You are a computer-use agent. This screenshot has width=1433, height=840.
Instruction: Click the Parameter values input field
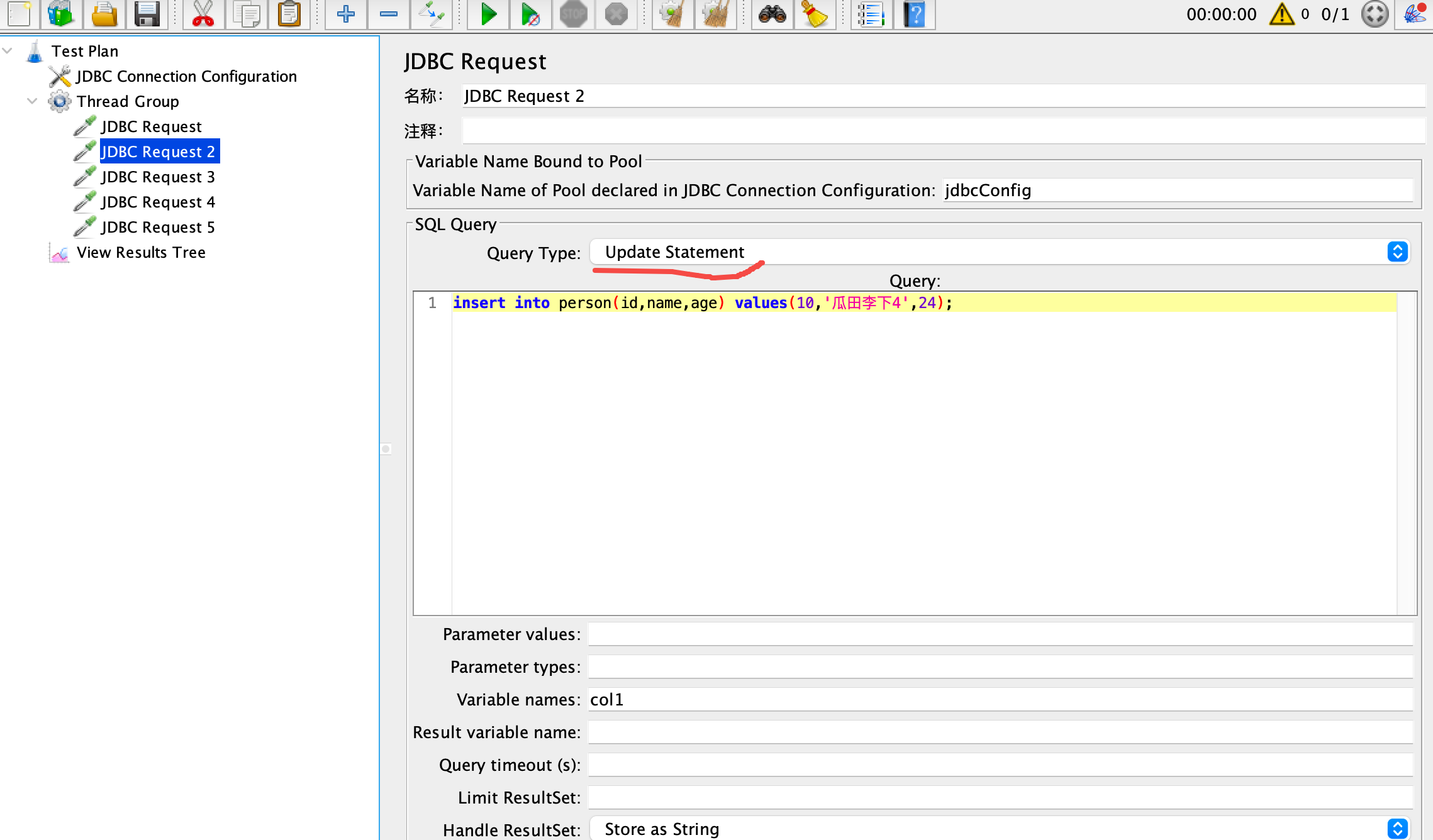pyautogui.click(x=1000, y=634)
